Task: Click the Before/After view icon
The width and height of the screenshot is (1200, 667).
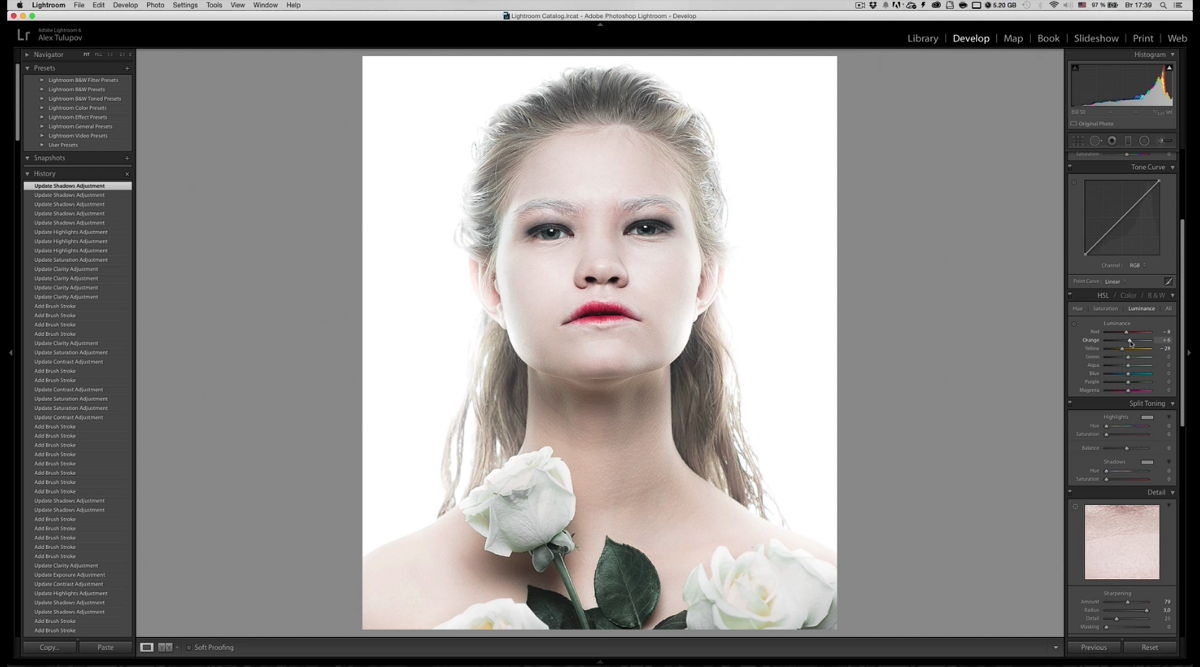Action: 166,647
